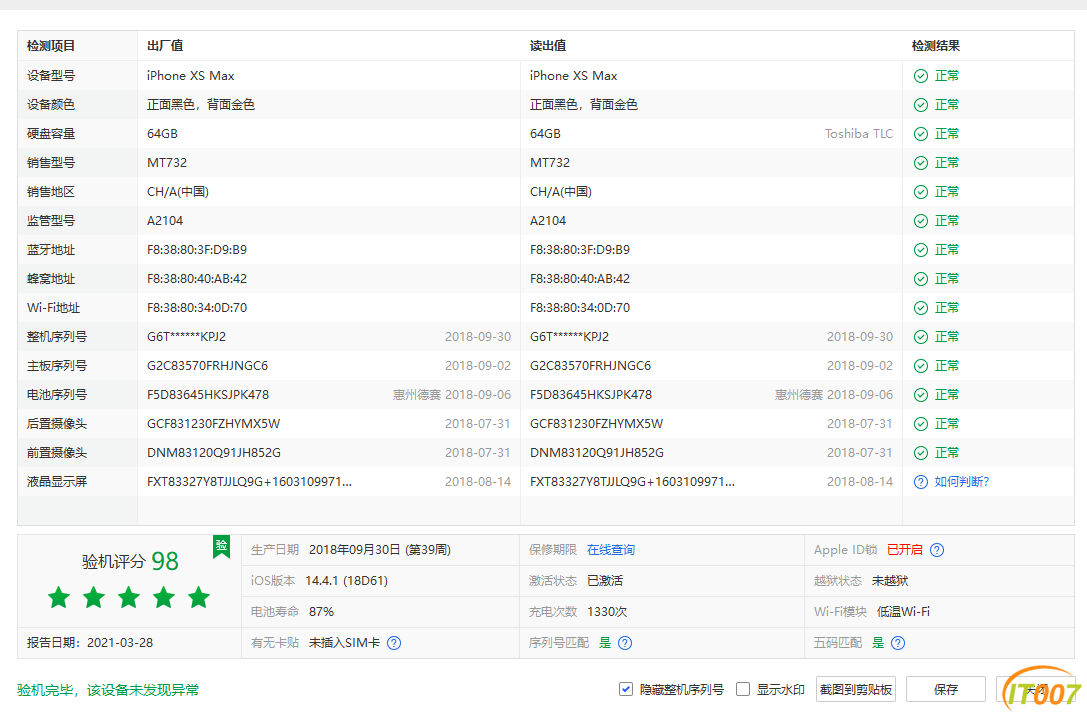Click the green check icon for 电池序列号
Viewport: 1087px width, 717px height.
click(921, 395)
